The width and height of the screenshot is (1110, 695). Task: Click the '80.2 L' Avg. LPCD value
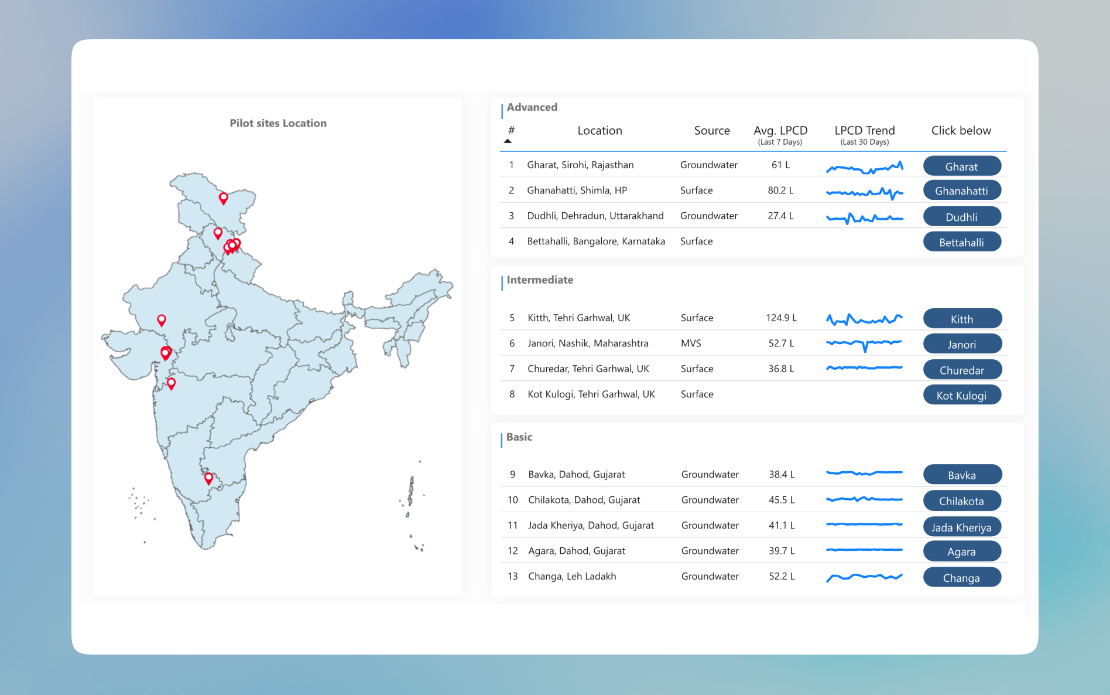tap(780, 190)
